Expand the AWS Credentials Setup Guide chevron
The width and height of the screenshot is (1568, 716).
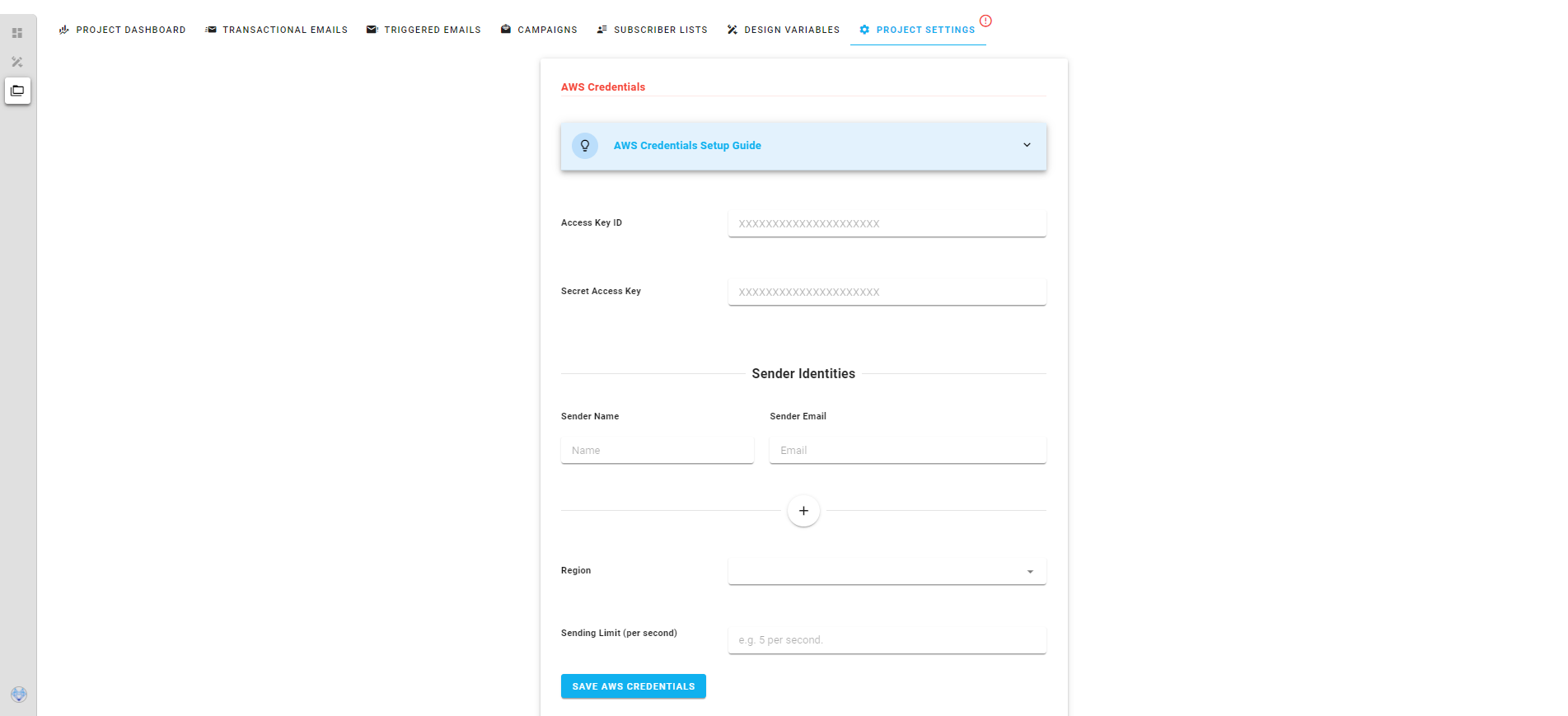1027,145
